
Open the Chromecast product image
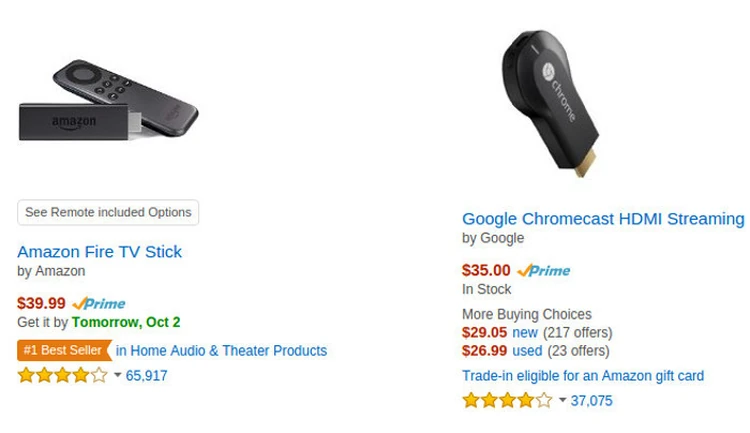point(549,100)
